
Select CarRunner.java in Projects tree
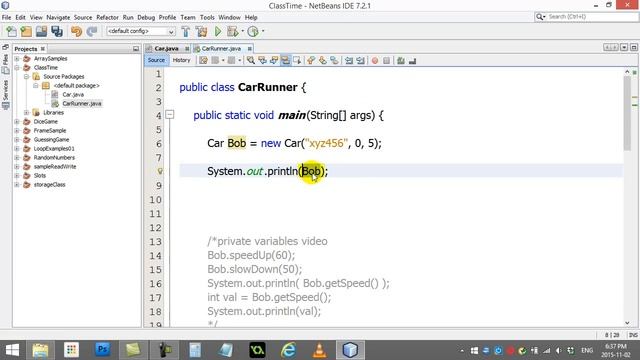pos(82,104)
